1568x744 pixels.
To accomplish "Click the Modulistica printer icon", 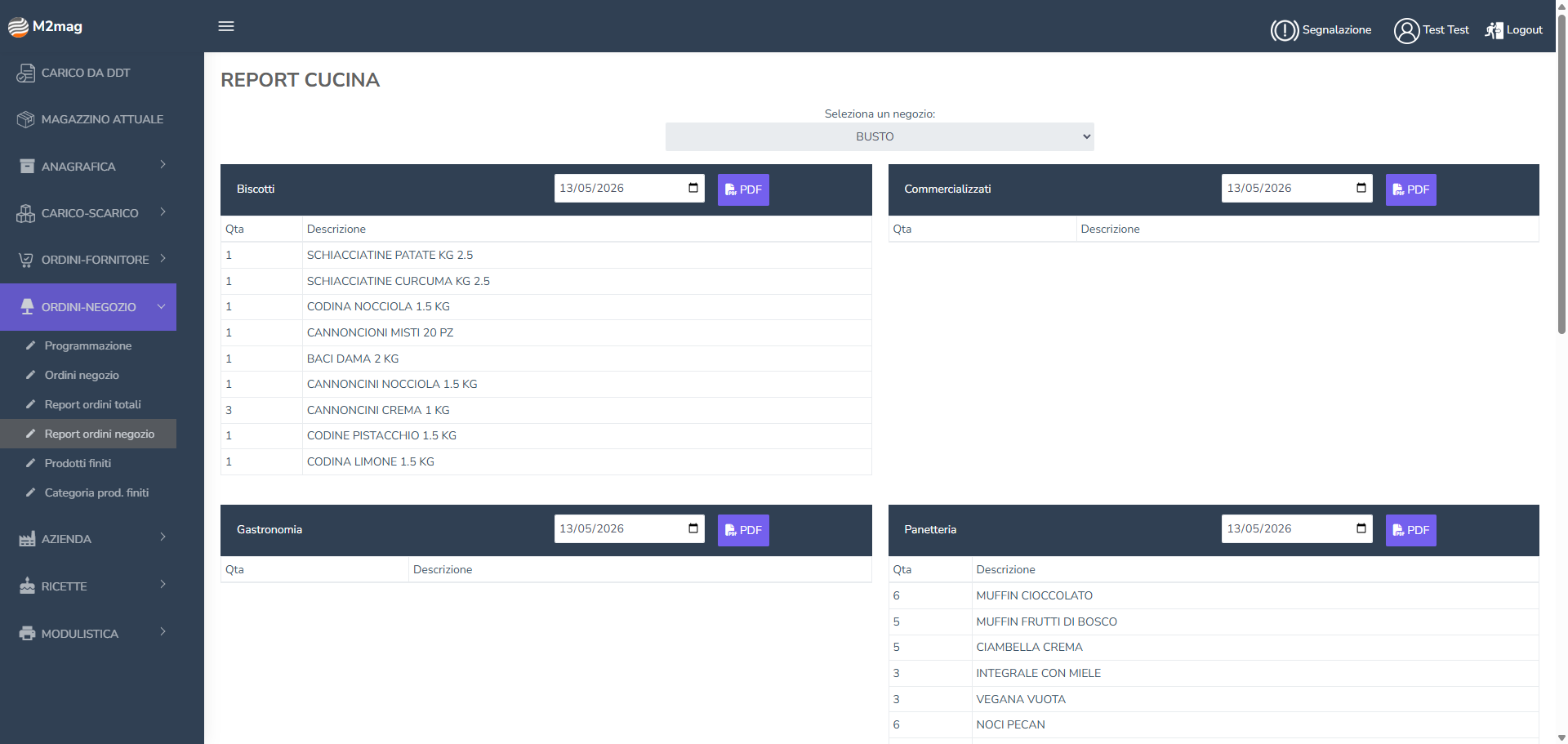I will [x=27, y=633].
